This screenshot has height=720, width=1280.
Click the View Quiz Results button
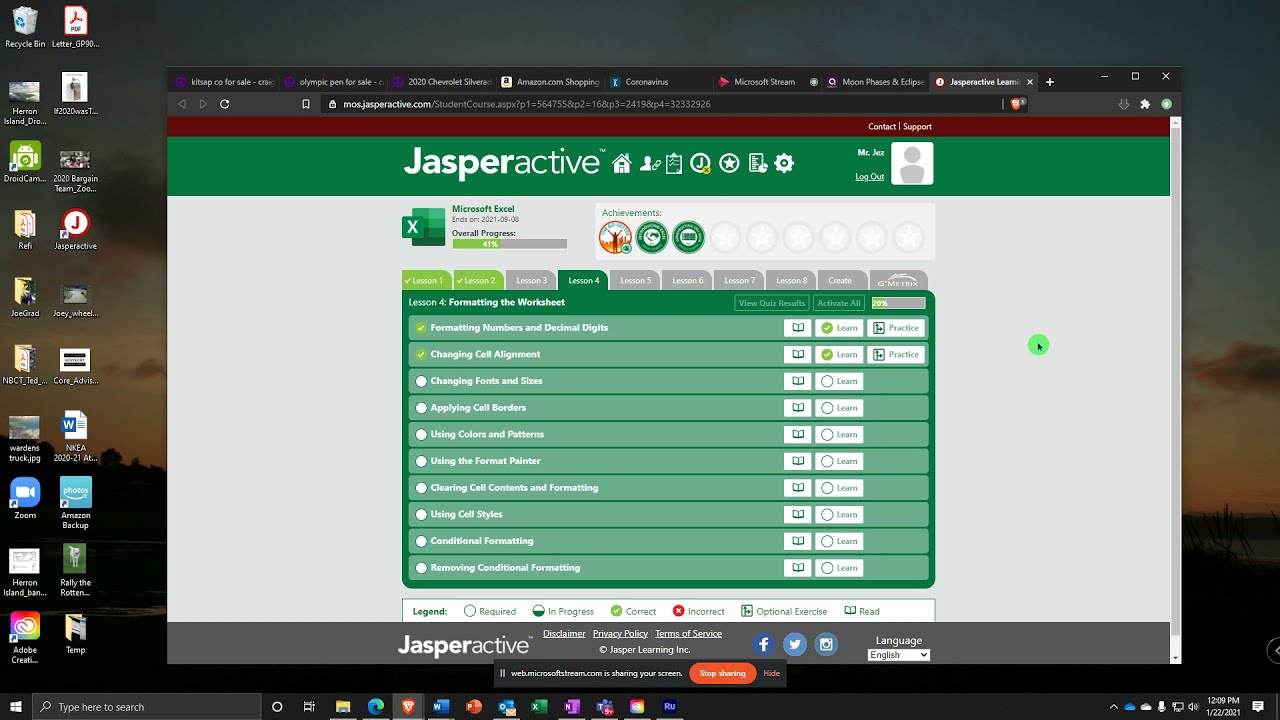(x=772, y=303)
